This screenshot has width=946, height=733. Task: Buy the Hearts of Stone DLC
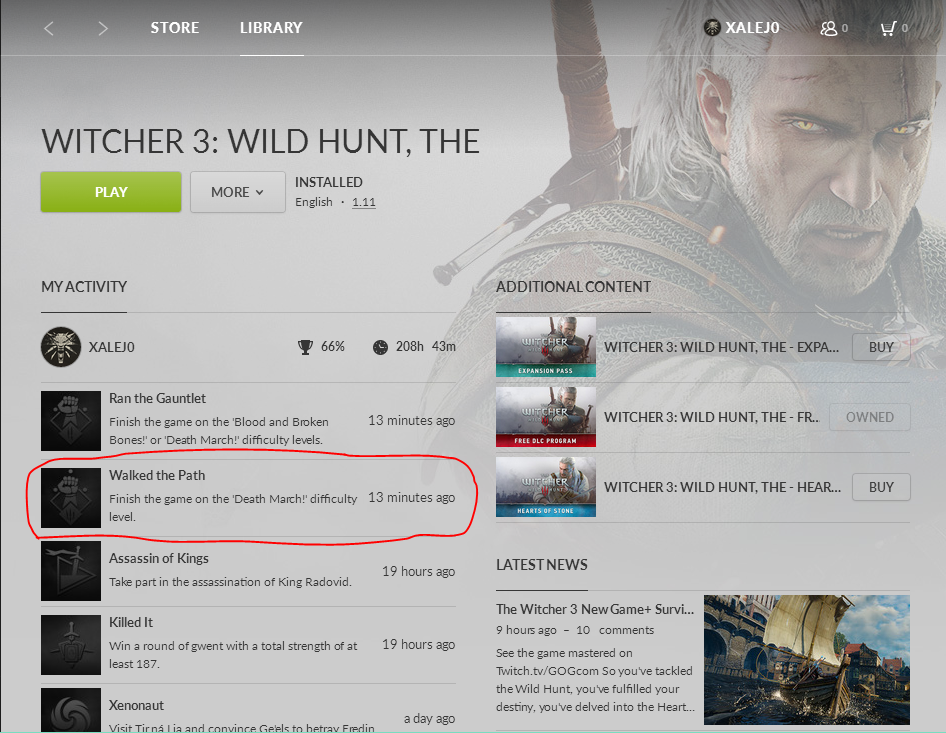click(881, 487)
